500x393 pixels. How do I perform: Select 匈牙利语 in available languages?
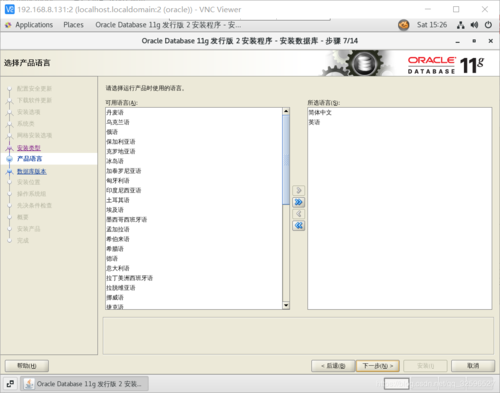click(x=194, y=180)
